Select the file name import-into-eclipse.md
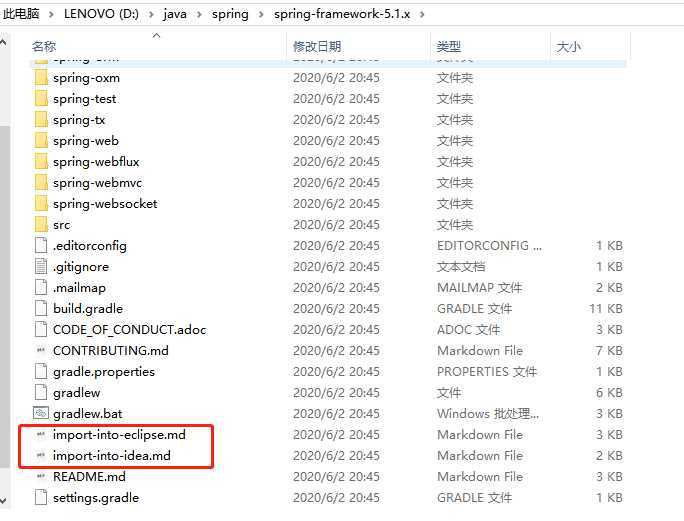Image resolution: width=684 pixels, height=521 pixels. (119, 435)
